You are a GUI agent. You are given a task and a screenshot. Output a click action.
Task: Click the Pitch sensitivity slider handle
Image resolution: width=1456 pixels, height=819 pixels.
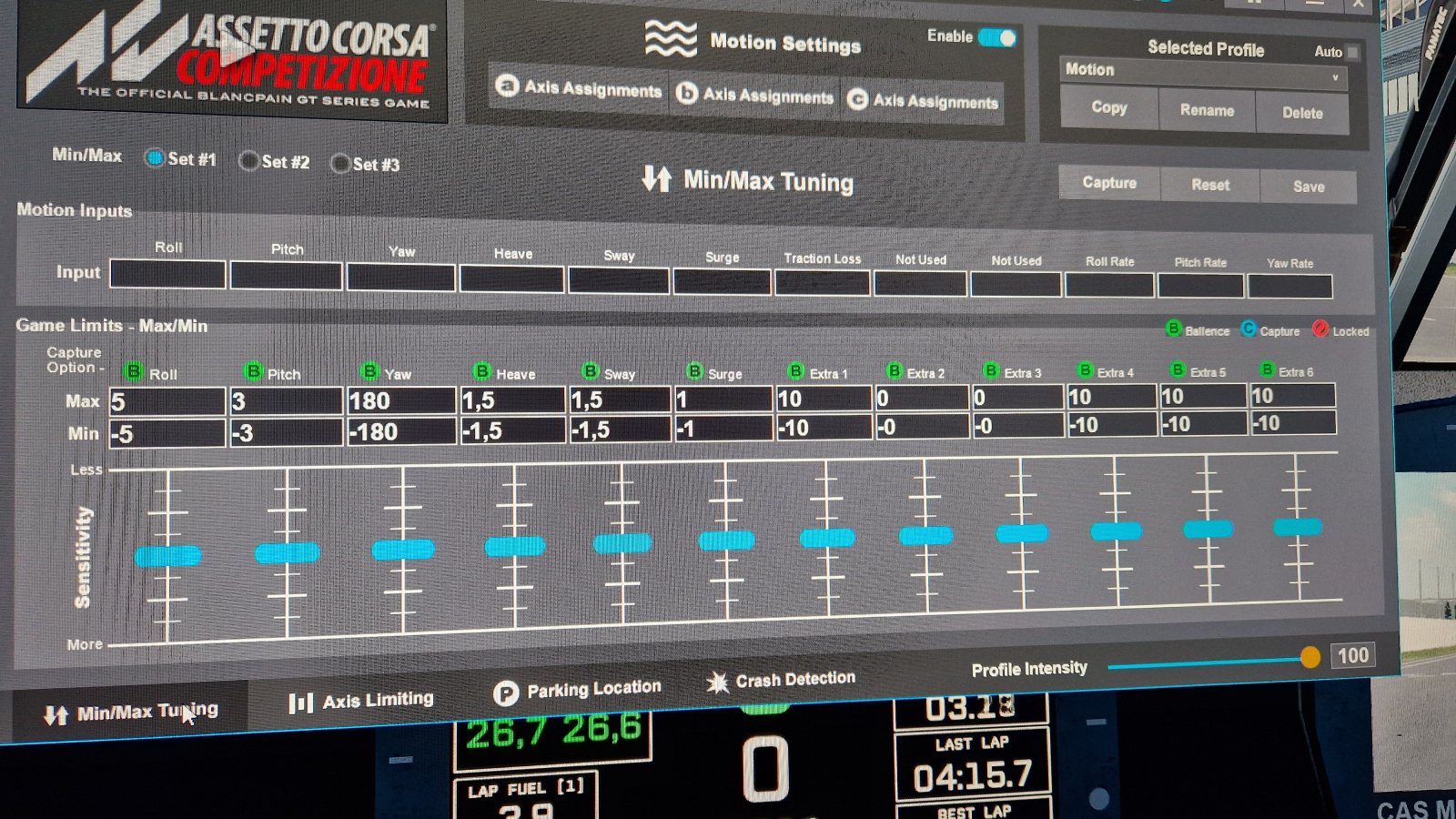[x=288, y=552]
